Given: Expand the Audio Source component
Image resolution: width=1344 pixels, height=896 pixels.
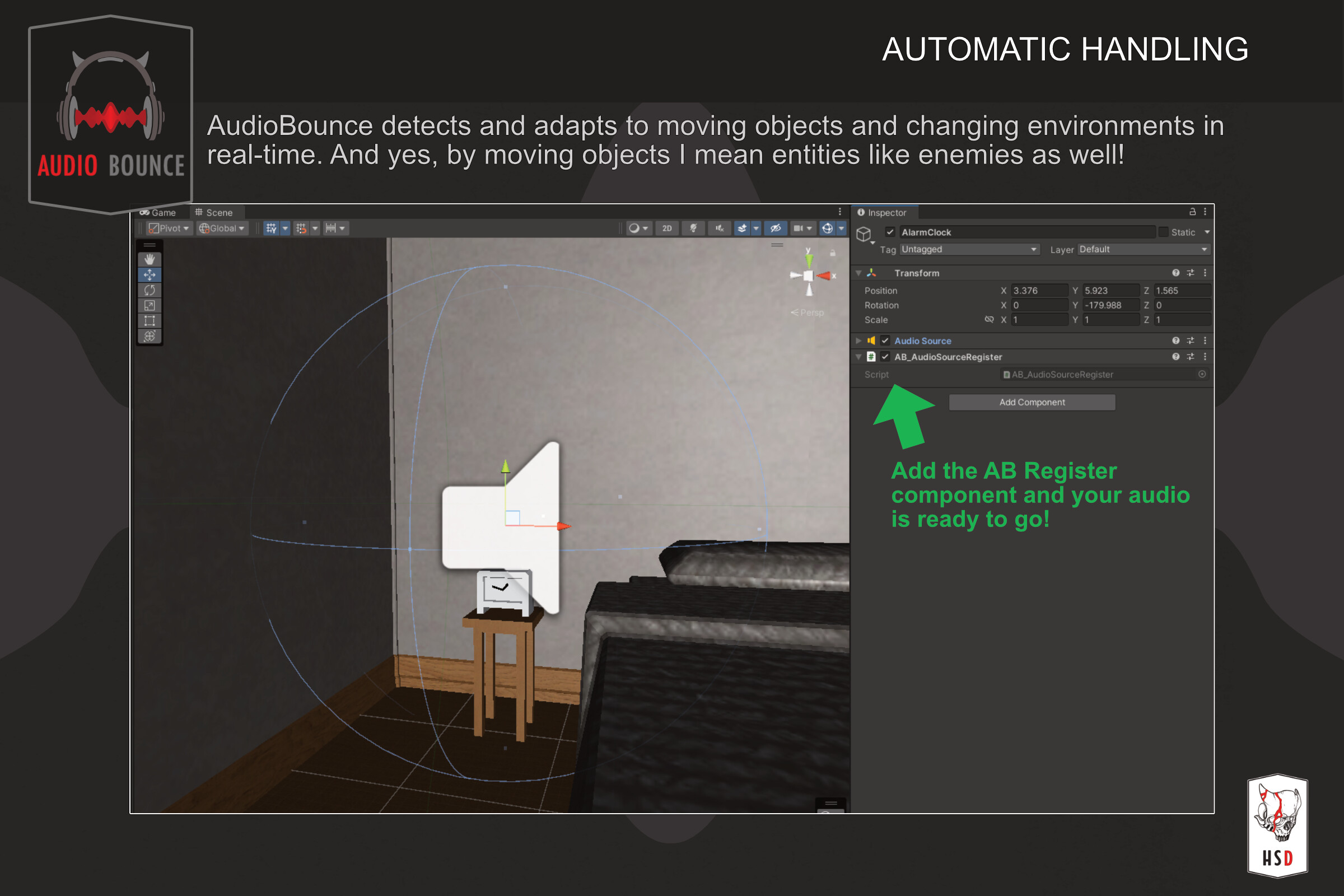Looking at the screenshot, I should click(859, 340).
